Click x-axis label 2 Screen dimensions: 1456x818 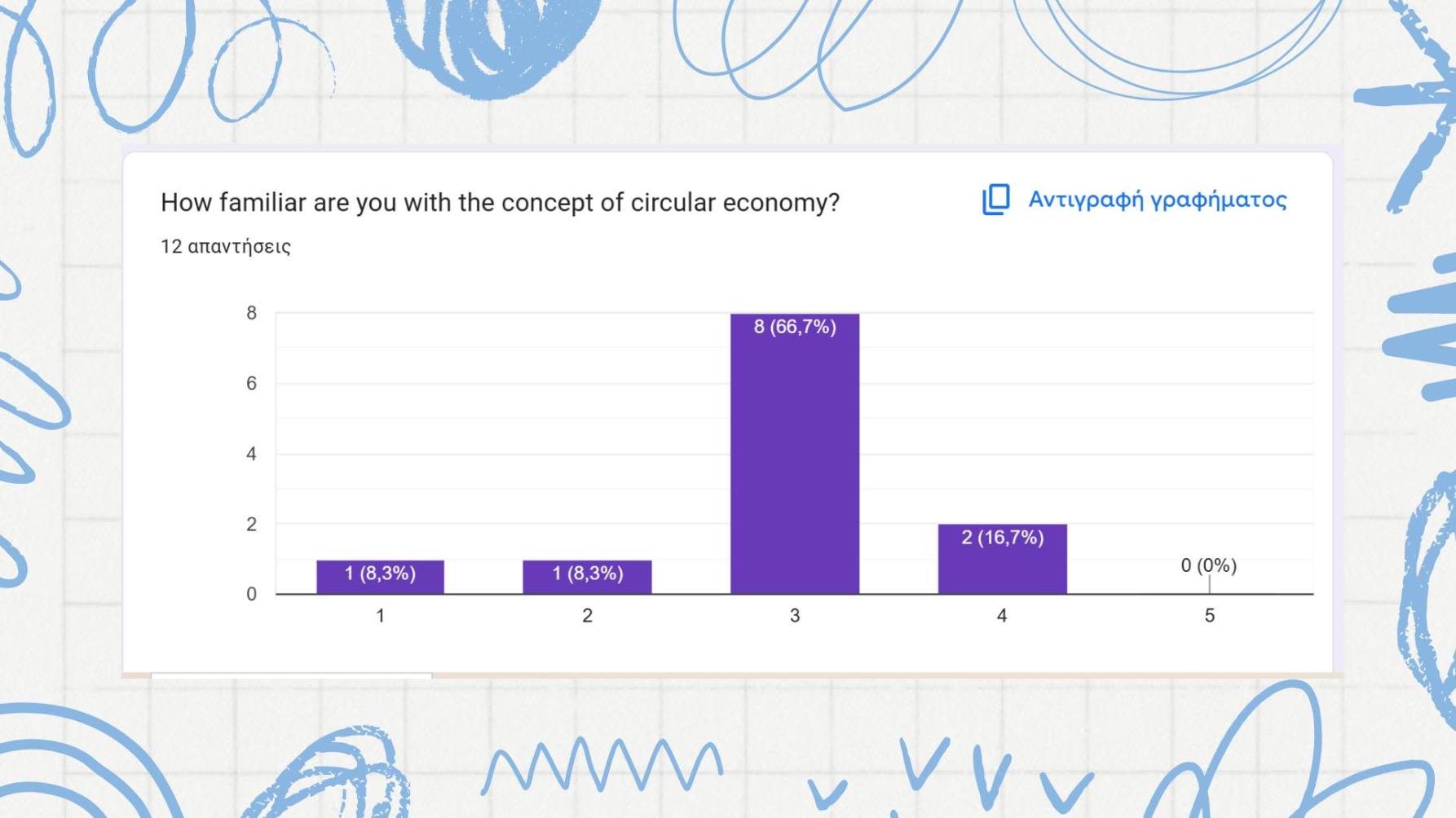(x=587, y=616)
